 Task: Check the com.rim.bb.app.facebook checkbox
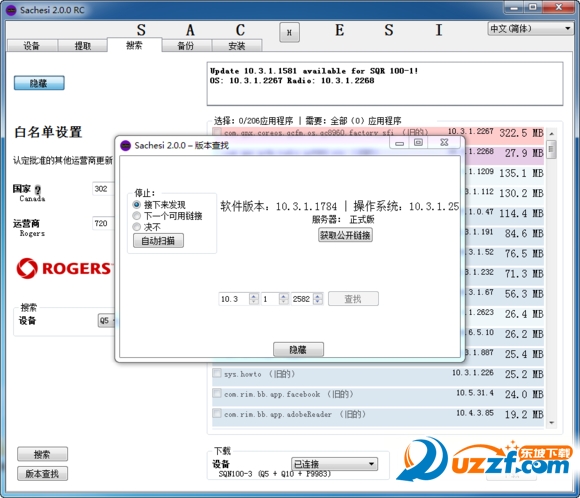(x=217, y=393)
